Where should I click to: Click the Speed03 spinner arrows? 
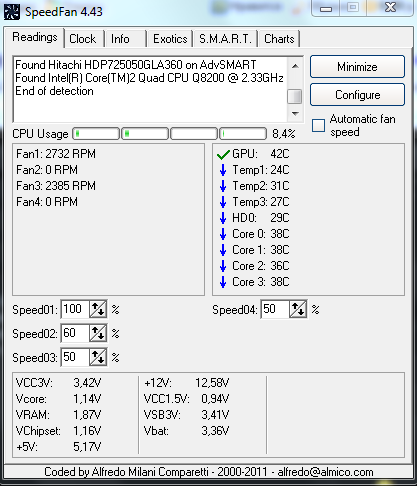coord(98,357)
